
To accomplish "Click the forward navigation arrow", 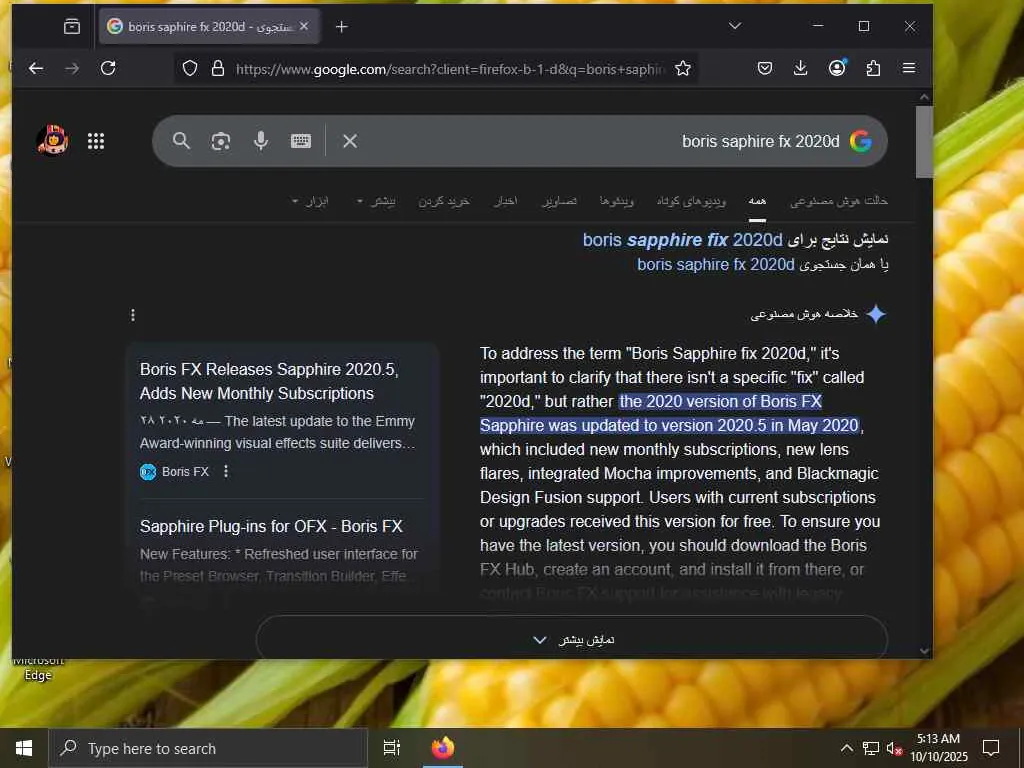I will point(72,69).
